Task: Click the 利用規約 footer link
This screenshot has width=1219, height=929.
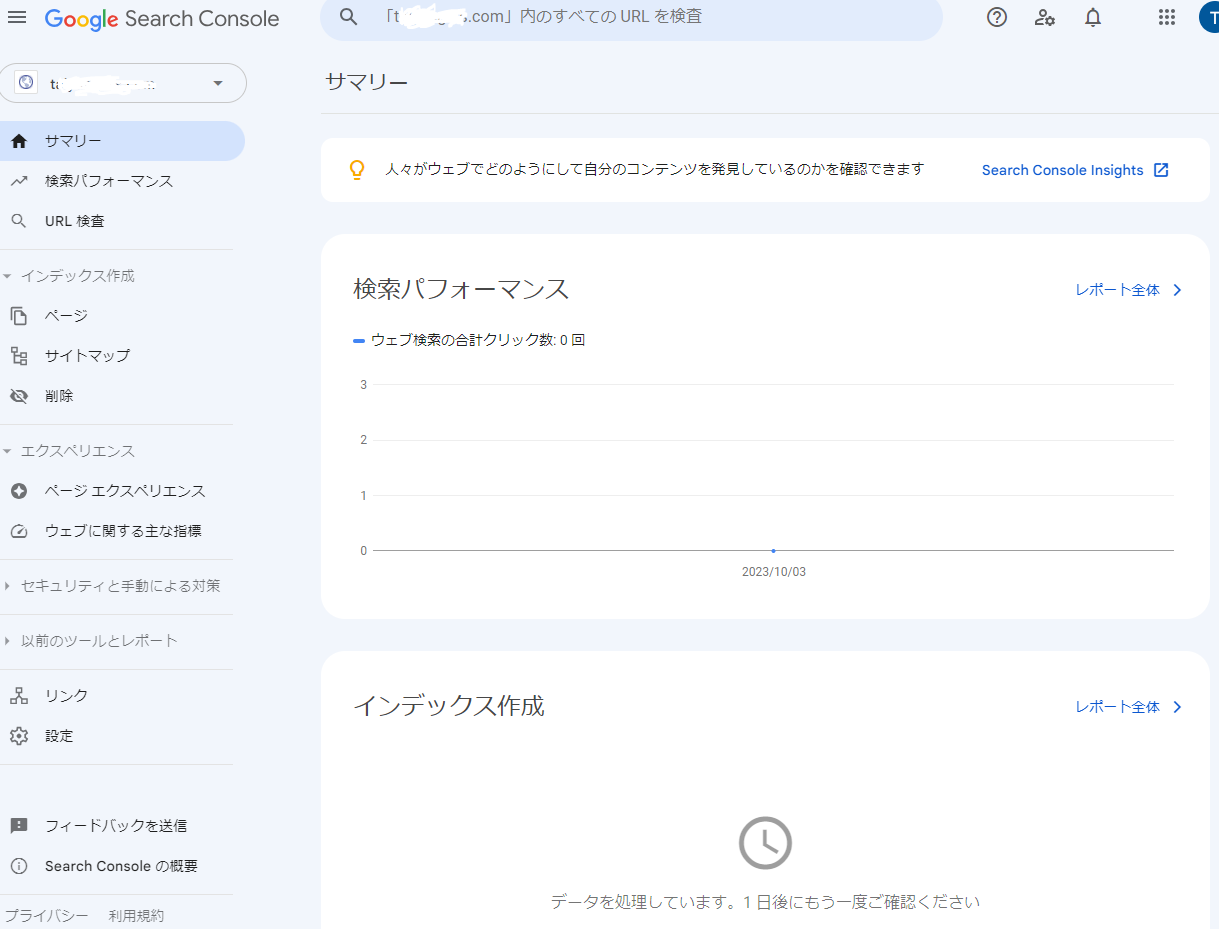Action: tap(136, 916)
